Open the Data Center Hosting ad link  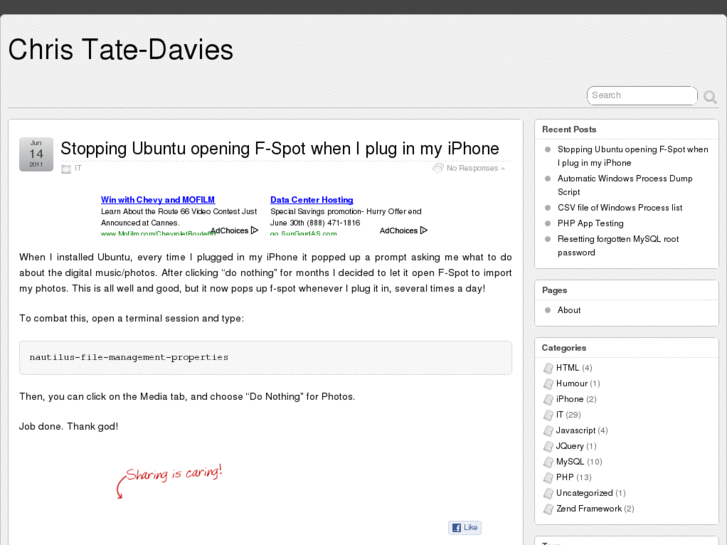pos(312,200)
